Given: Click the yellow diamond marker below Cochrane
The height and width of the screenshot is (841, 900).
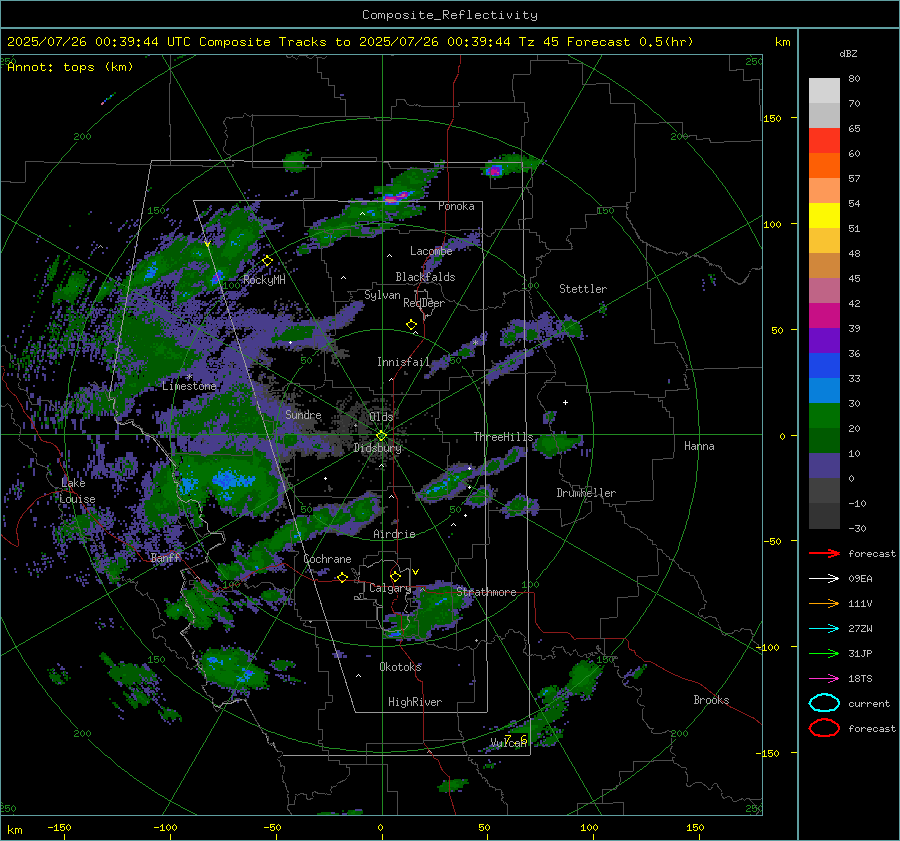Looking at the screenshot, I should click(x=342, y=578).
